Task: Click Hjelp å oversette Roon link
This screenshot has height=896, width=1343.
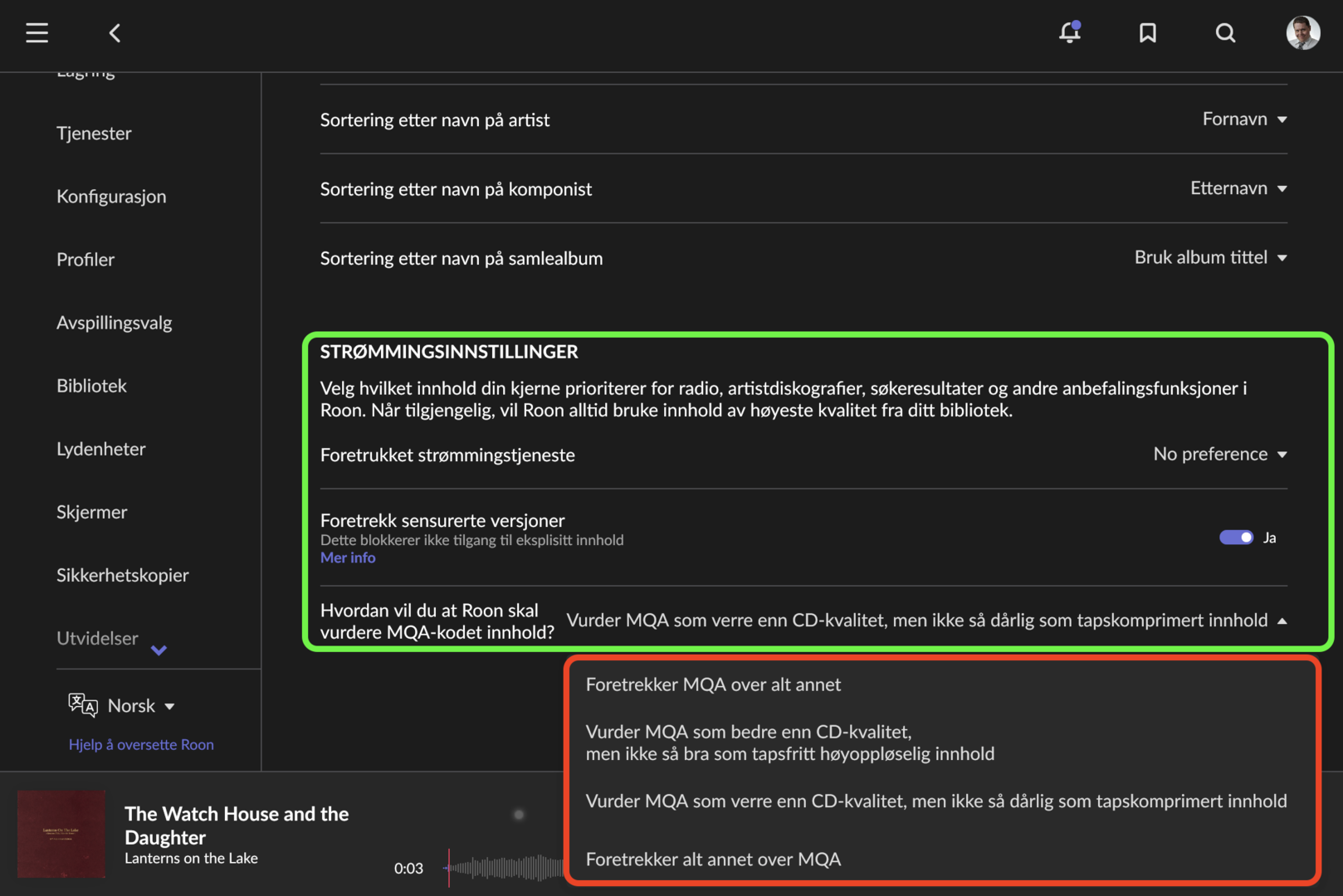Action: point(141,744)
